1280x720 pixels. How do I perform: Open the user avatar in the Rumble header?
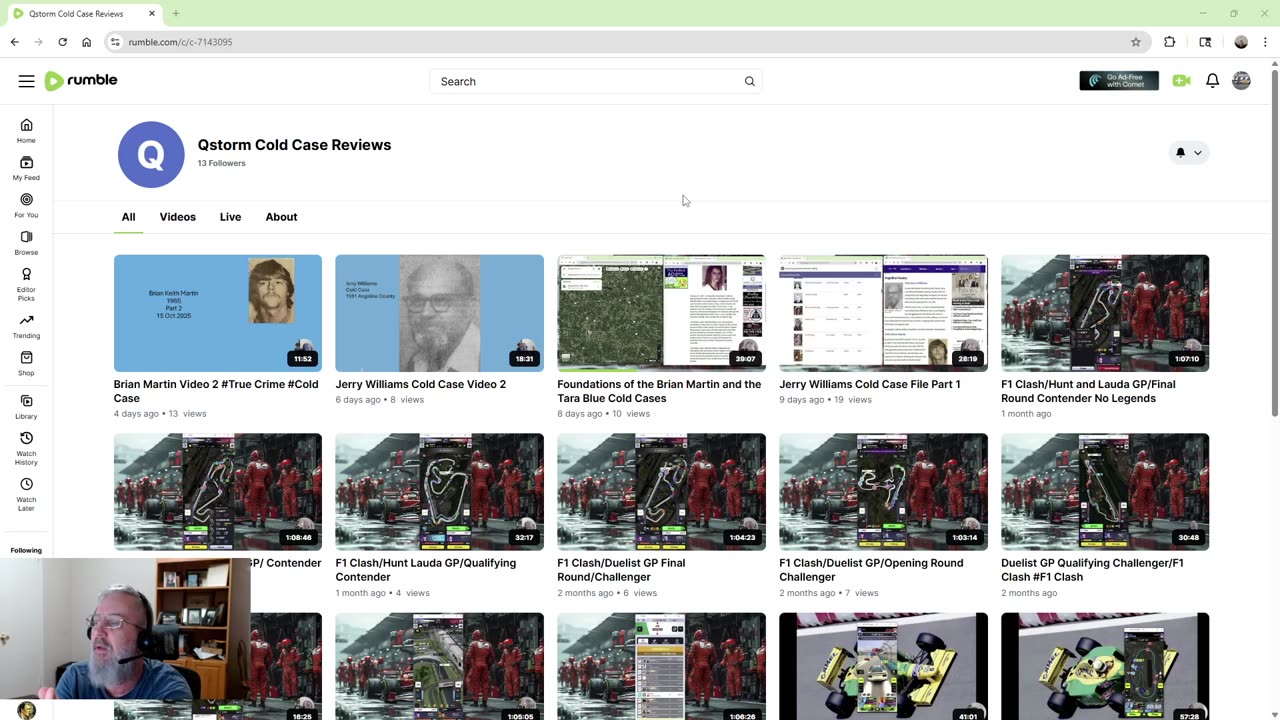(x=1241, y=81)
